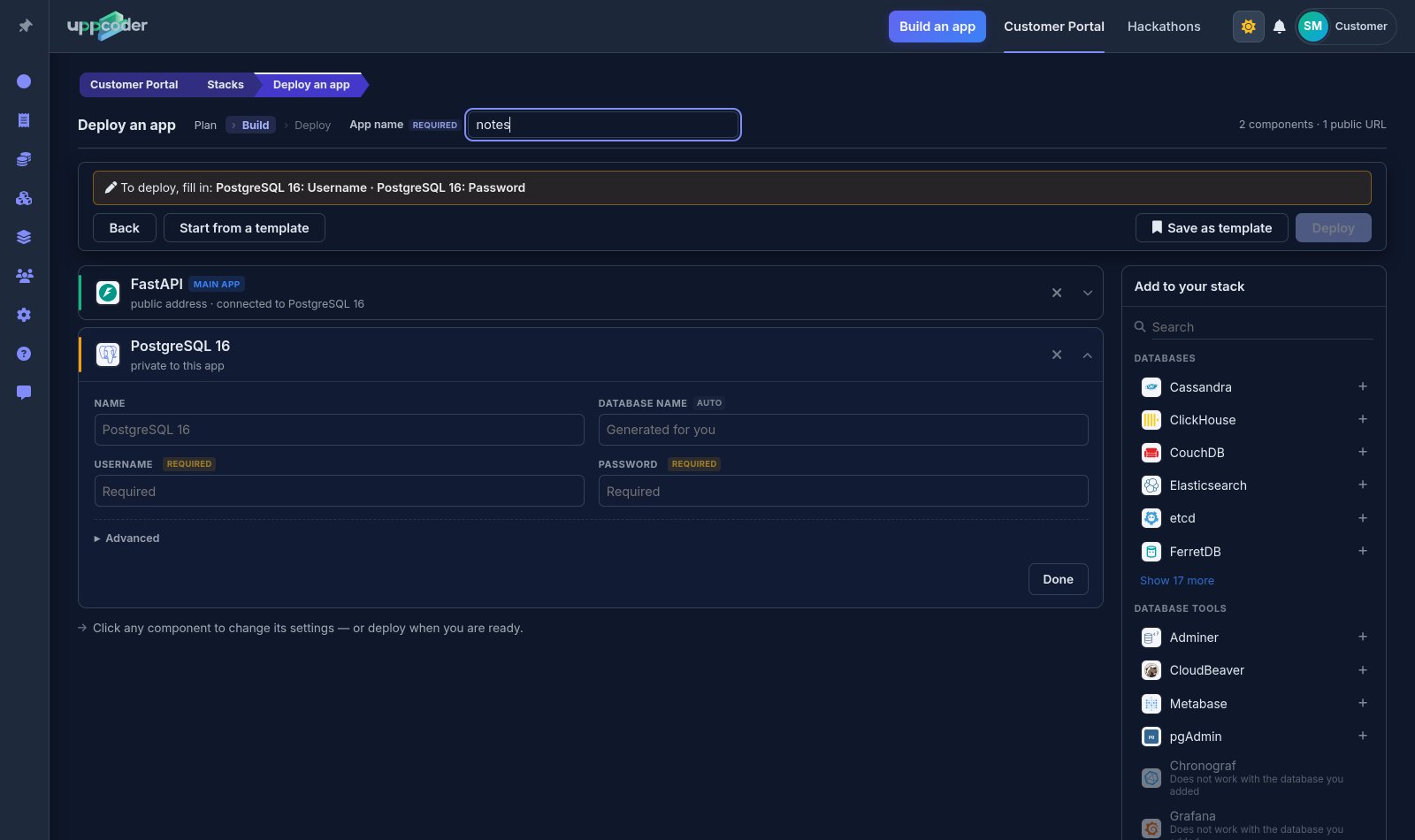
Task: Click Start from a template
Action: coord(244,228)
